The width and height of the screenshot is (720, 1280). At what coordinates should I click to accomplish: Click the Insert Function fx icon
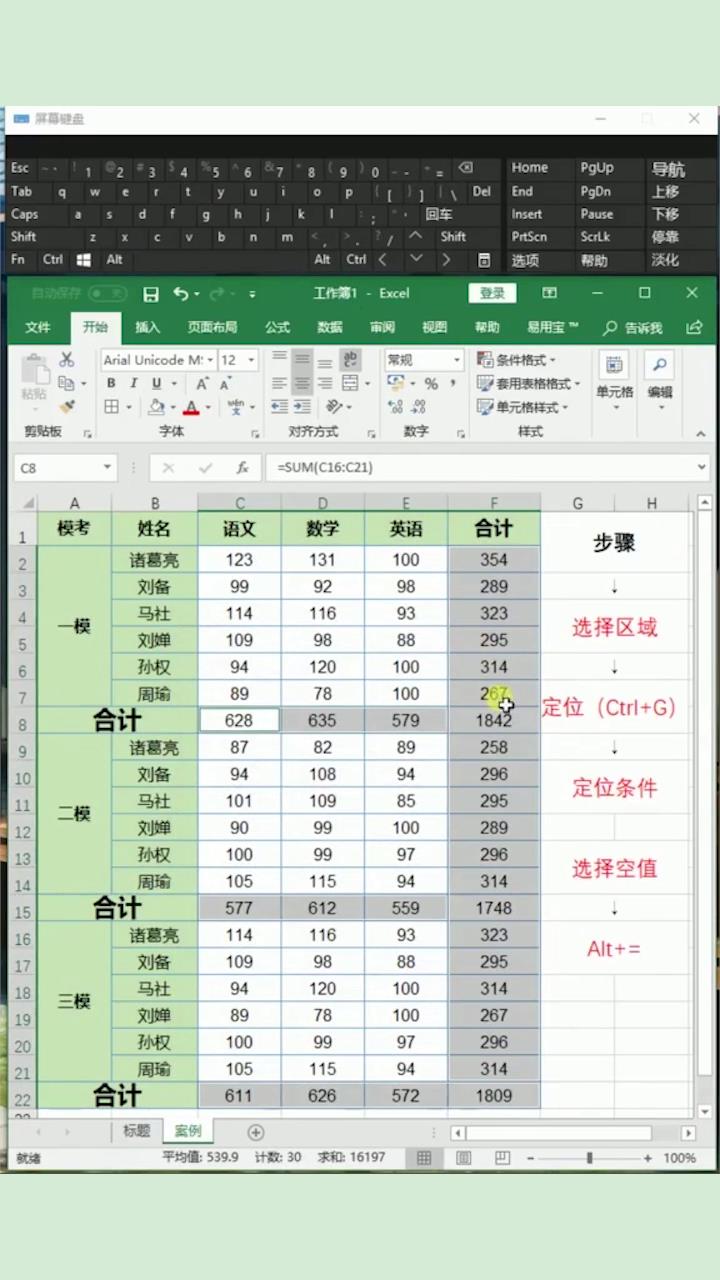pyautogui.click(x=242, y=468)
